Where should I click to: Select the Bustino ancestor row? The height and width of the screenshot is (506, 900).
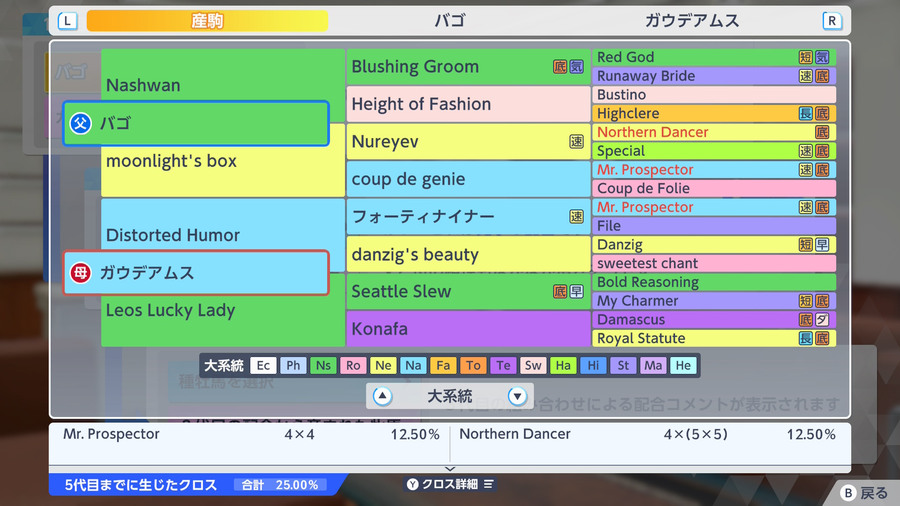pyautogui.click(x=714, y=95)
